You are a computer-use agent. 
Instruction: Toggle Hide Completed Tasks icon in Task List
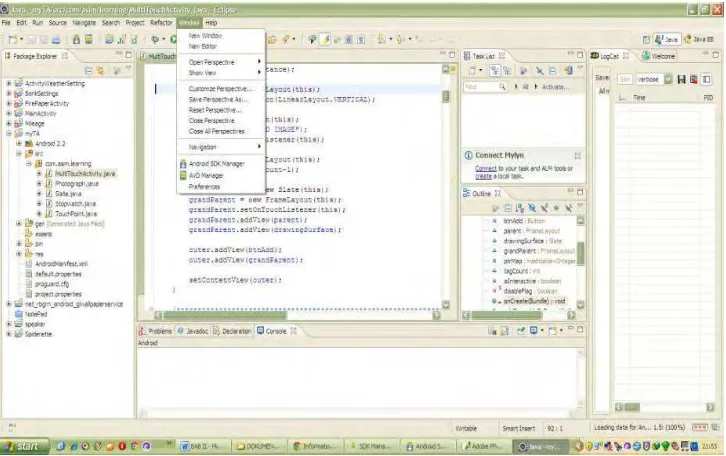click(x=539, y=71)
